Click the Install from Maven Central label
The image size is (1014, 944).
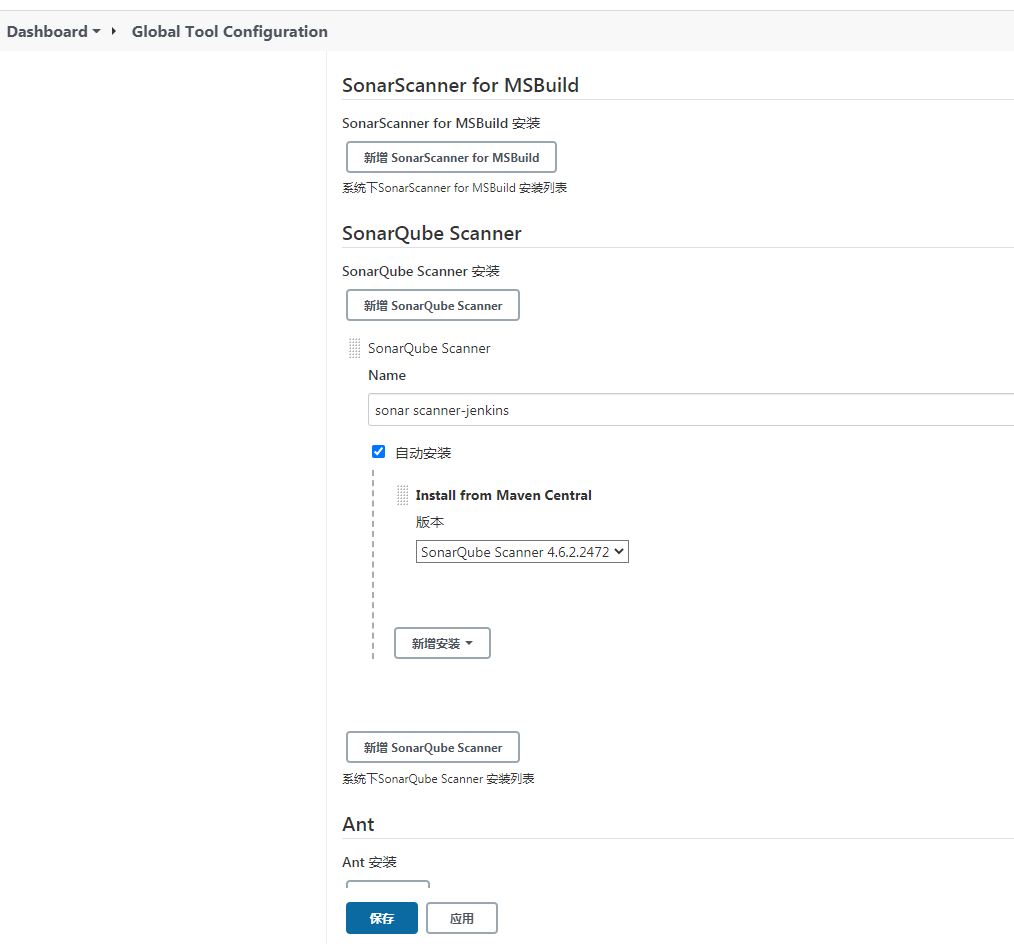tap(504, 495)
